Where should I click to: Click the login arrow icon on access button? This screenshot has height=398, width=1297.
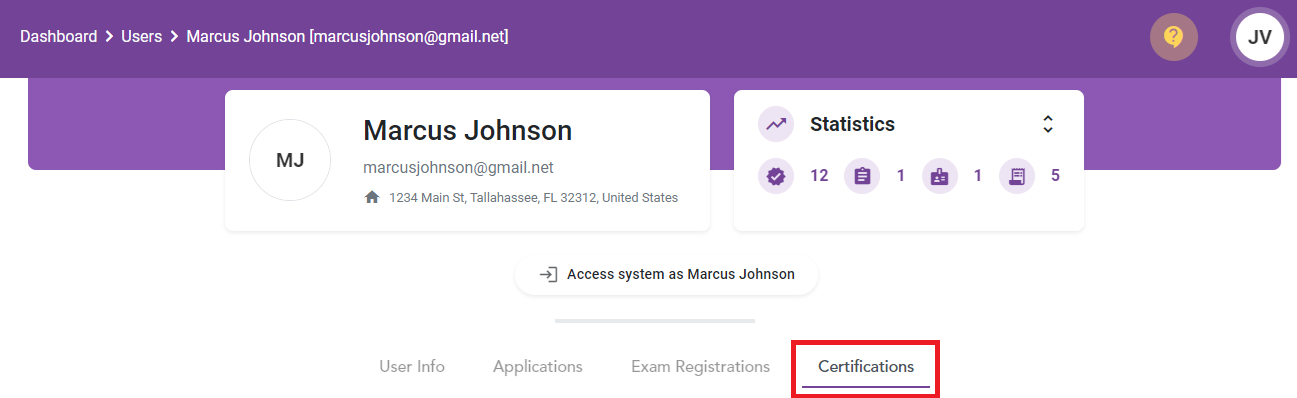(x=548, y=274)
